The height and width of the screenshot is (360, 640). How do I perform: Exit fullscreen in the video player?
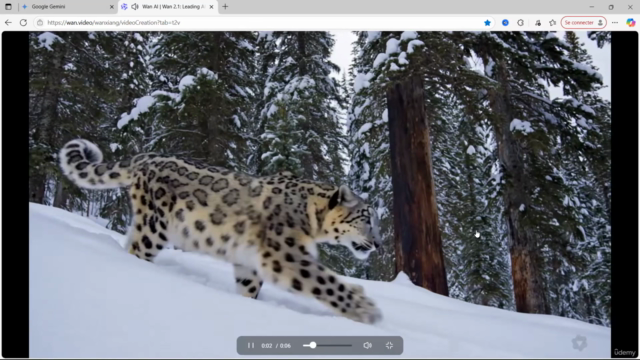click(389, 345)
